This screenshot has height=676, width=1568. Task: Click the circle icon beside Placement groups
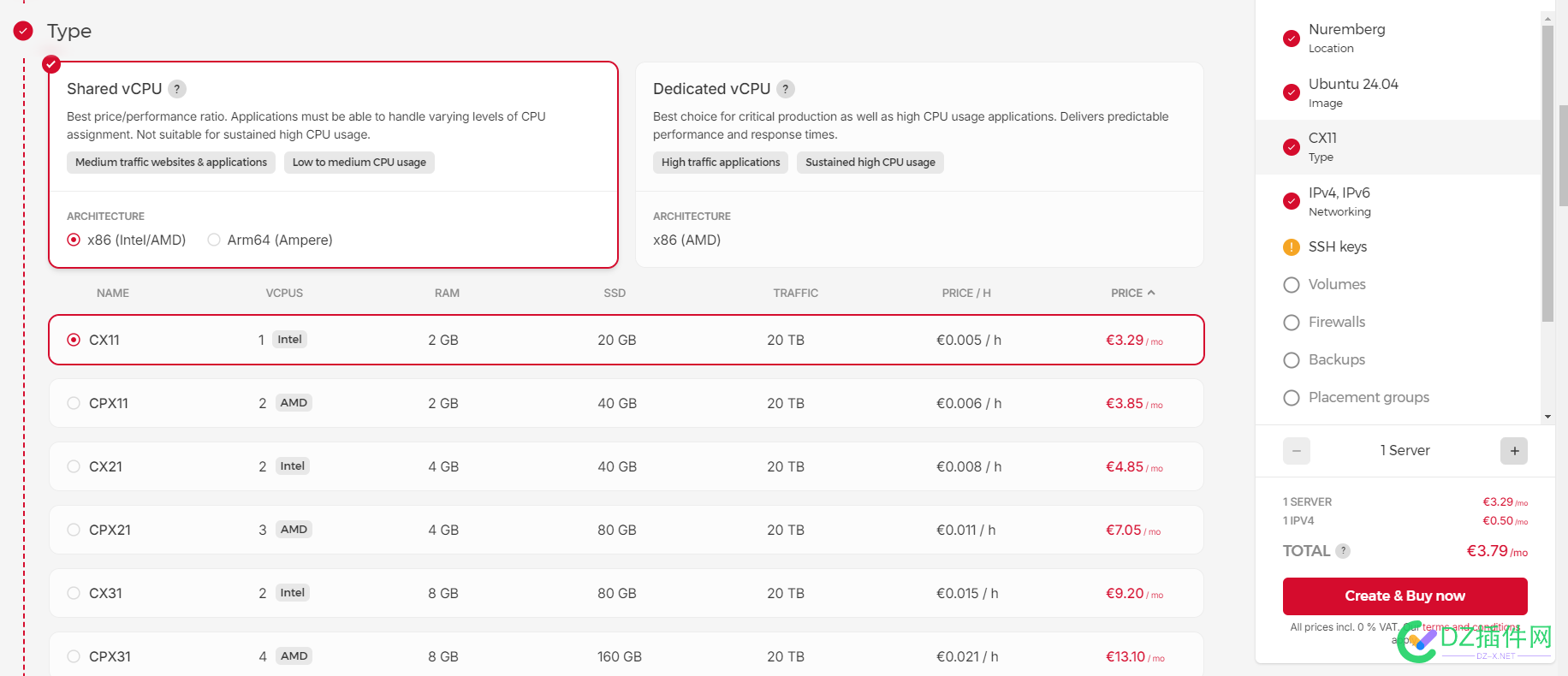(x=1292, y=398)
